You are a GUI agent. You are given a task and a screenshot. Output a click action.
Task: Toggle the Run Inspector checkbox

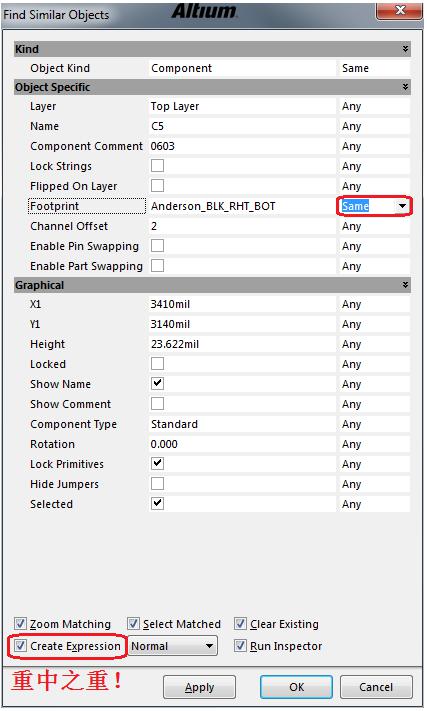coord(241,646)
